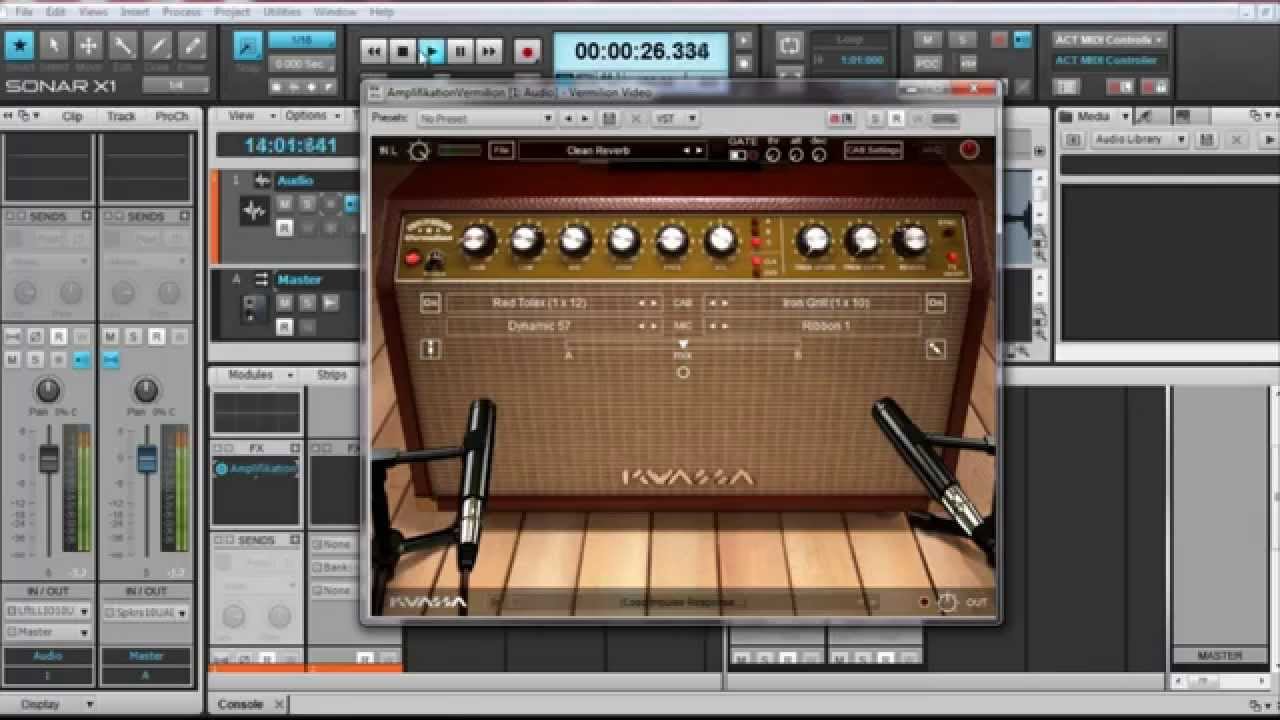Click the wand icon beside Ribbon 1
Image resolution: width=1280 pixels, height=720 pixels.
tap(935, 349)
